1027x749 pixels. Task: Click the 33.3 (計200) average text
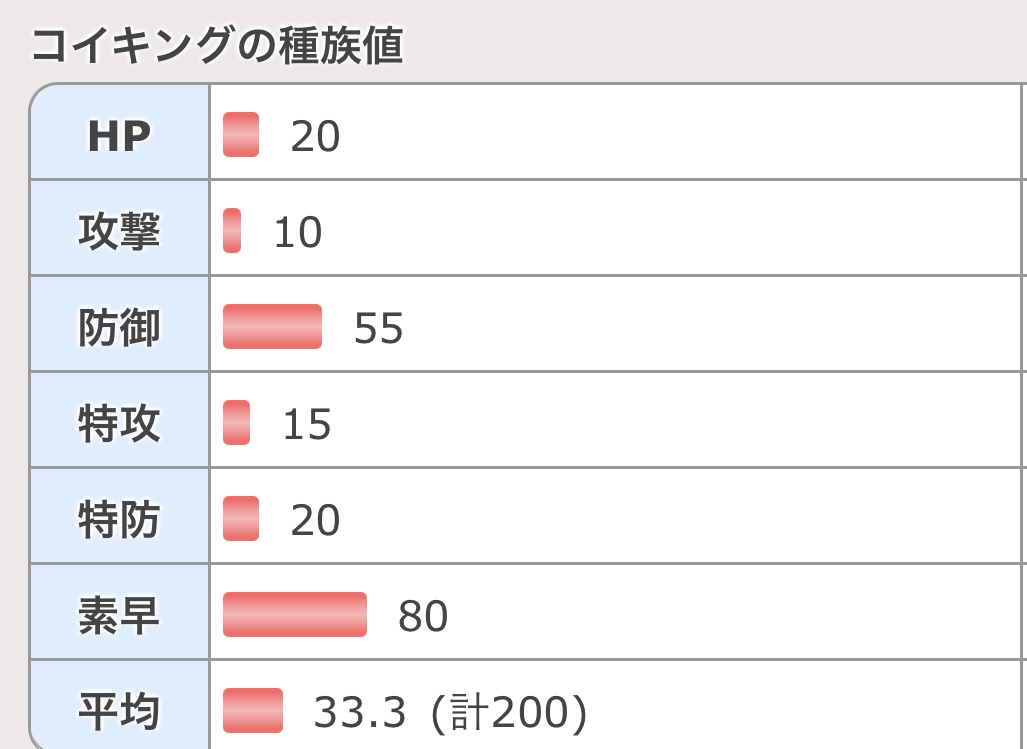[x=450, y=712]
